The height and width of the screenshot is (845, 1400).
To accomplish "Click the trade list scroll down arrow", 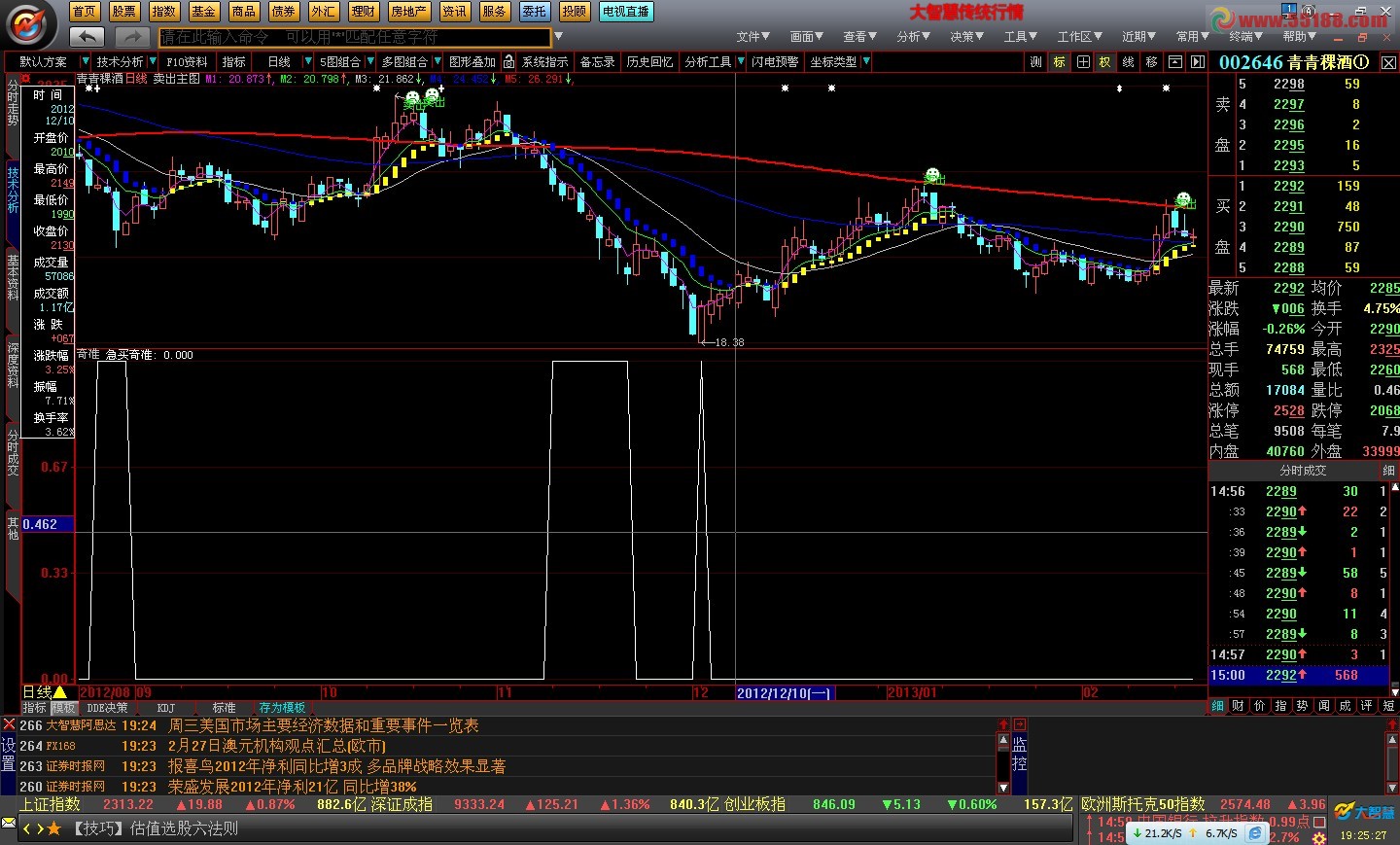I will coord(1396,690).
